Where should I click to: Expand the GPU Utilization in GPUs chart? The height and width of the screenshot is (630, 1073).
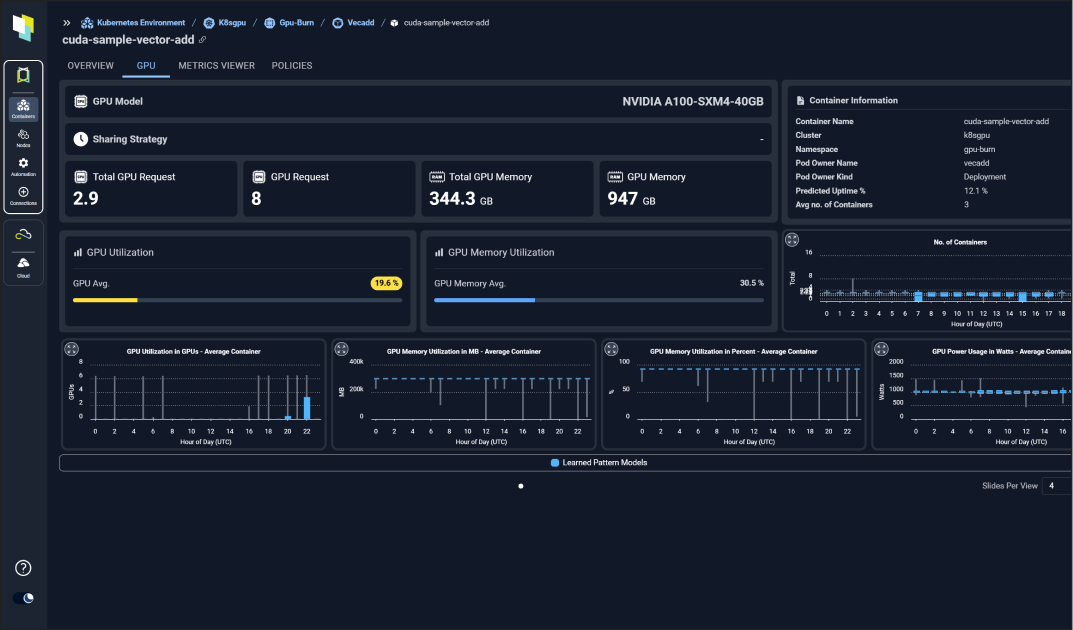point(71,349)
